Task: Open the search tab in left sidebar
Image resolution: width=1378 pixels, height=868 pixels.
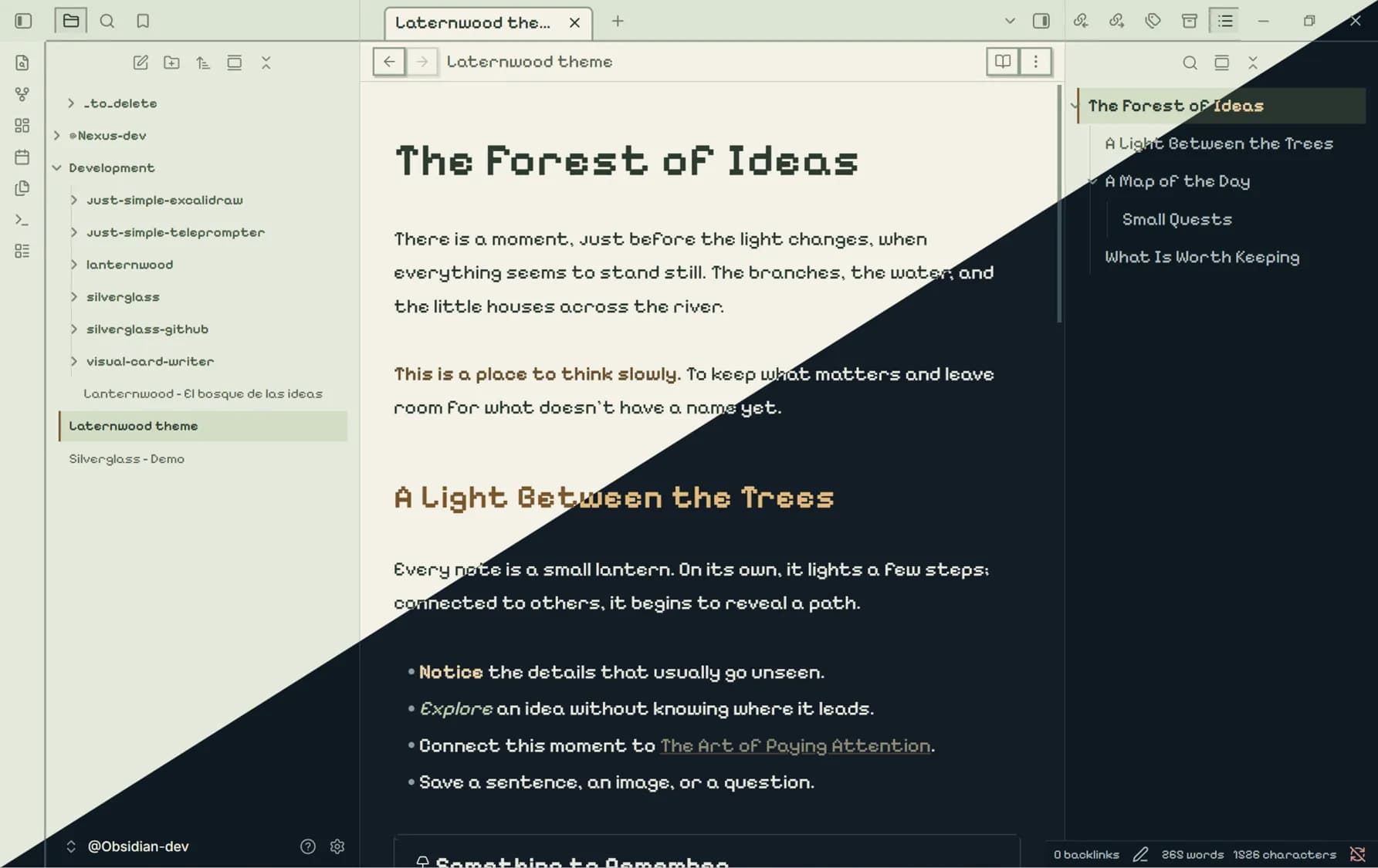Action: 107,21
